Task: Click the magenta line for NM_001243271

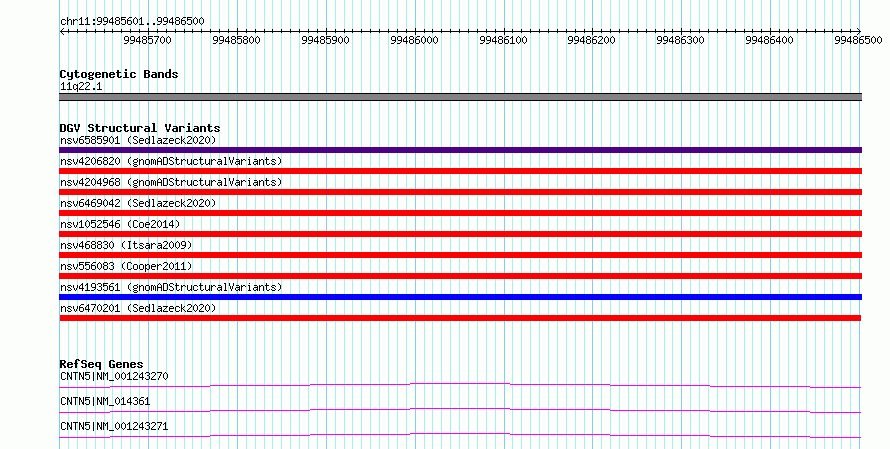Action: (x=460, y=435)
